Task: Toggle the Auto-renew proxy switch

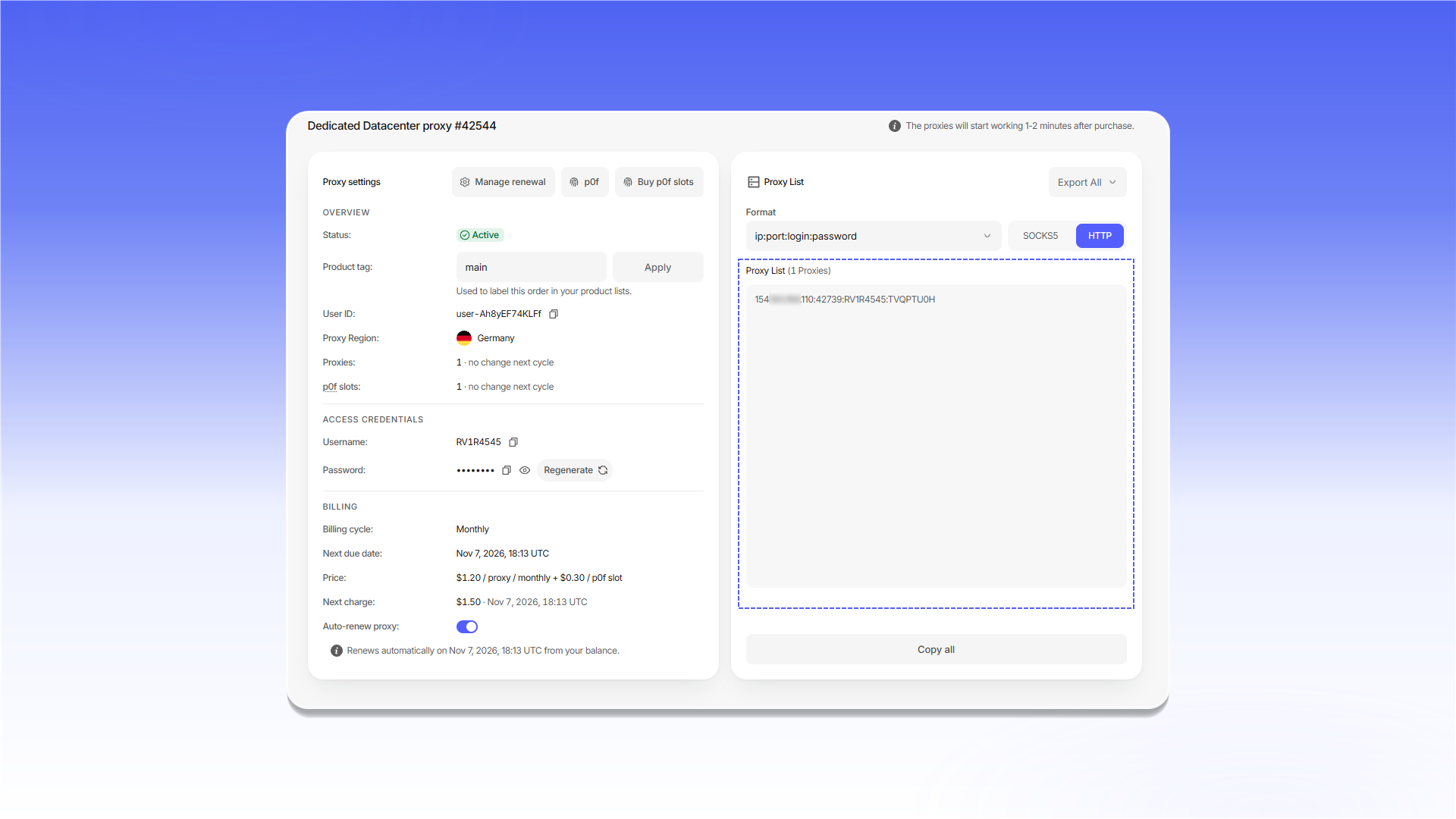Action: coord(467,626)
